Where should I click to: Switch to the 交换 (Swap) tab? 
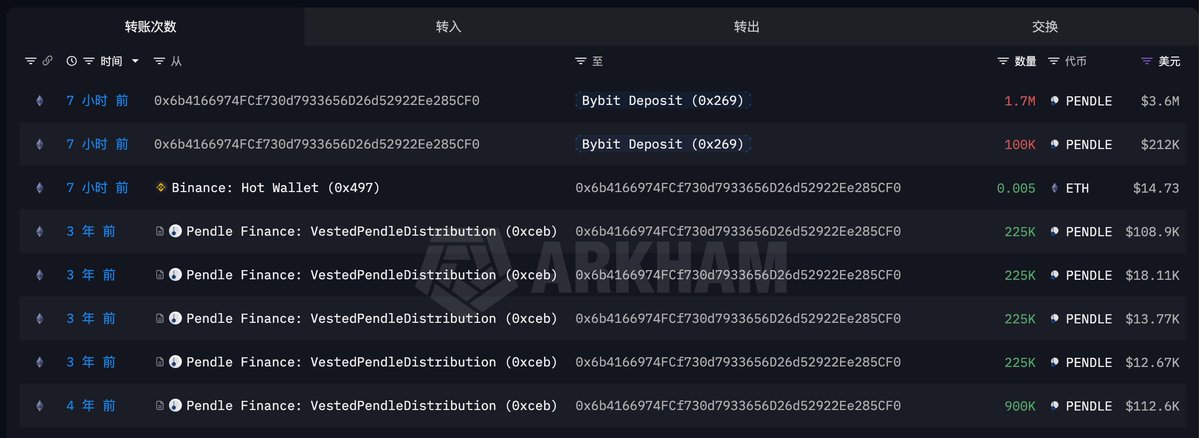click(1045, 27)
